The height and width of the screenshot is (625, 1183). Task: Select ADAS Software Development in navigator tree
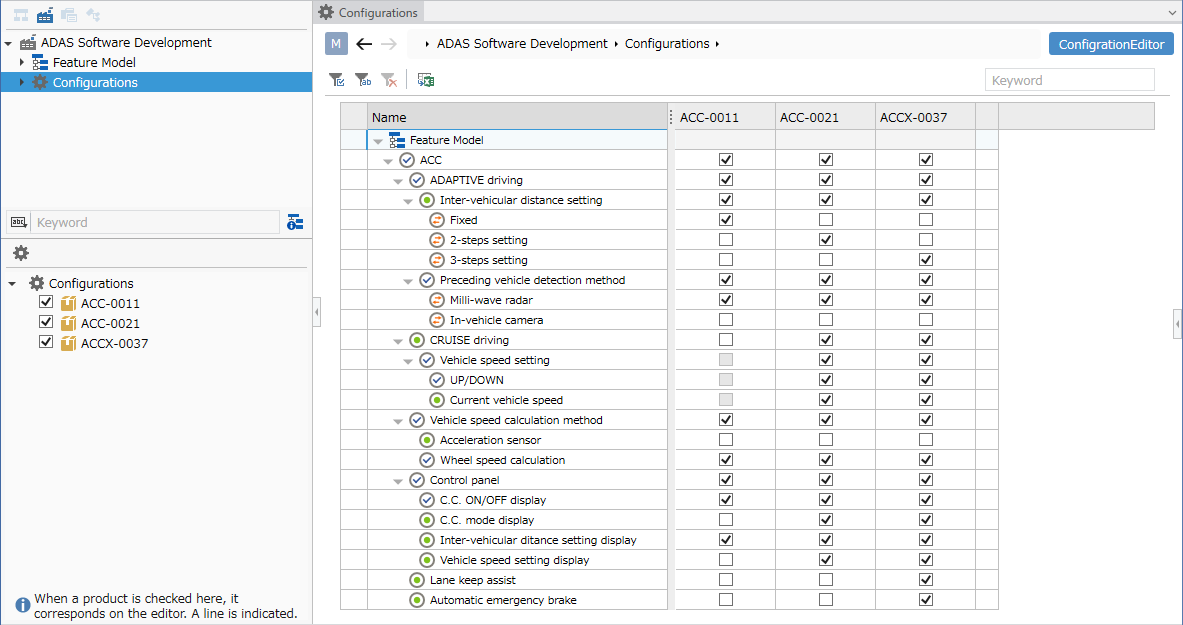point(126,43)
